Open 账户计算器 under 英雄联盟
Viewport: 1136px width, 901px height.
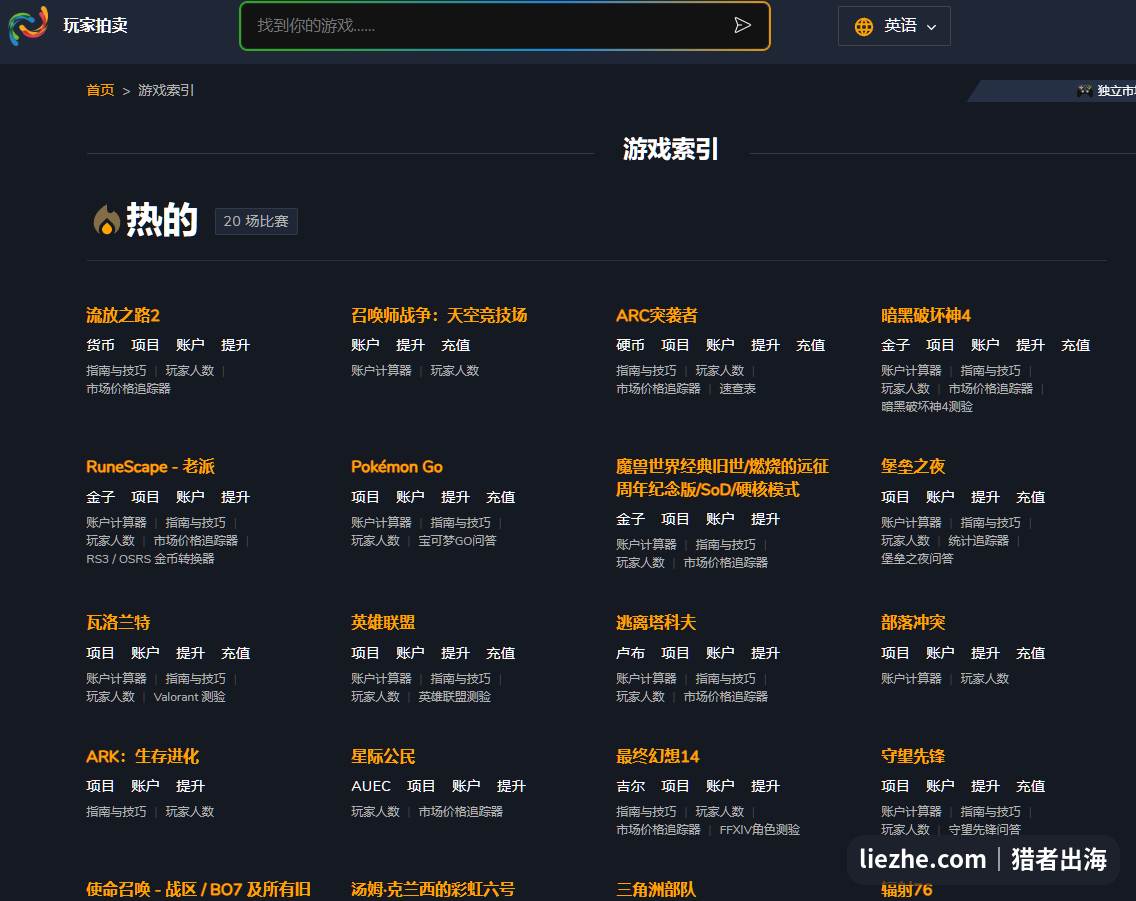tap(381, 679)
